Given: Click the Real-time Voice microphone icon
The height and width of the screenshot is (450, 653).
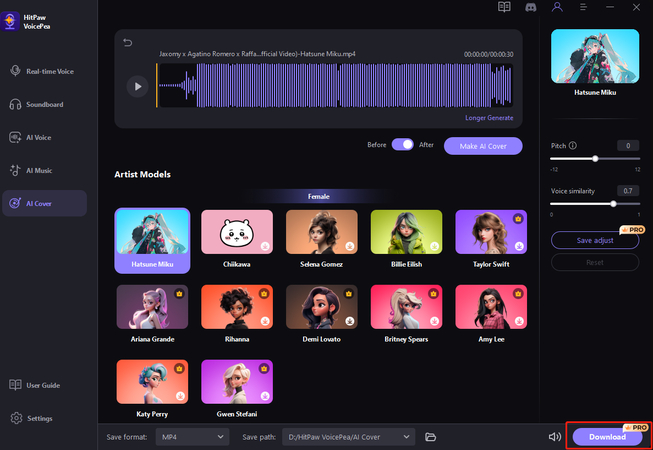Looking at the screenshot, I should click(x=15, y=71).
